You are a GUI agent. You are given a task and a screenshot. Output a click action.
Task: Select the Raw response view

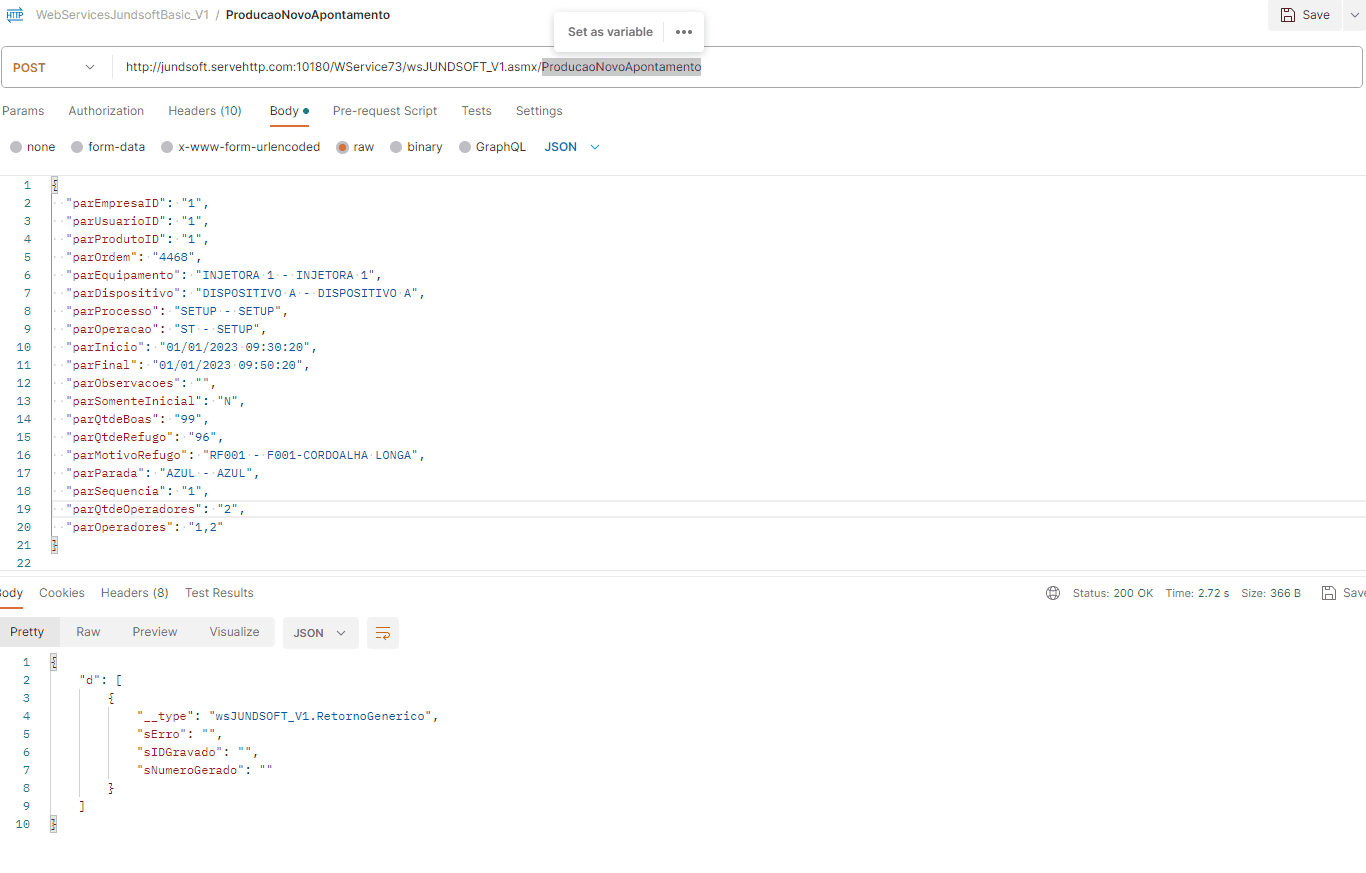point(88,632)
